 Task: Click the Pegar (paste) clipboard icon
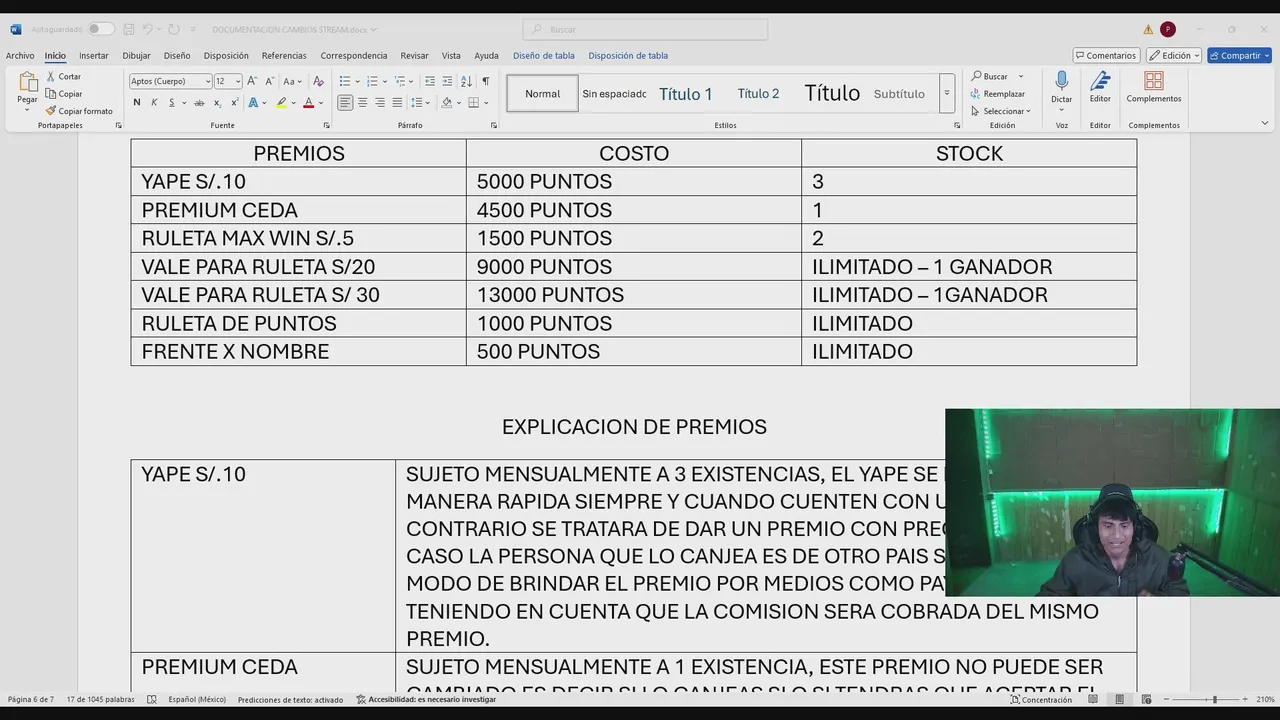[27, 82]
